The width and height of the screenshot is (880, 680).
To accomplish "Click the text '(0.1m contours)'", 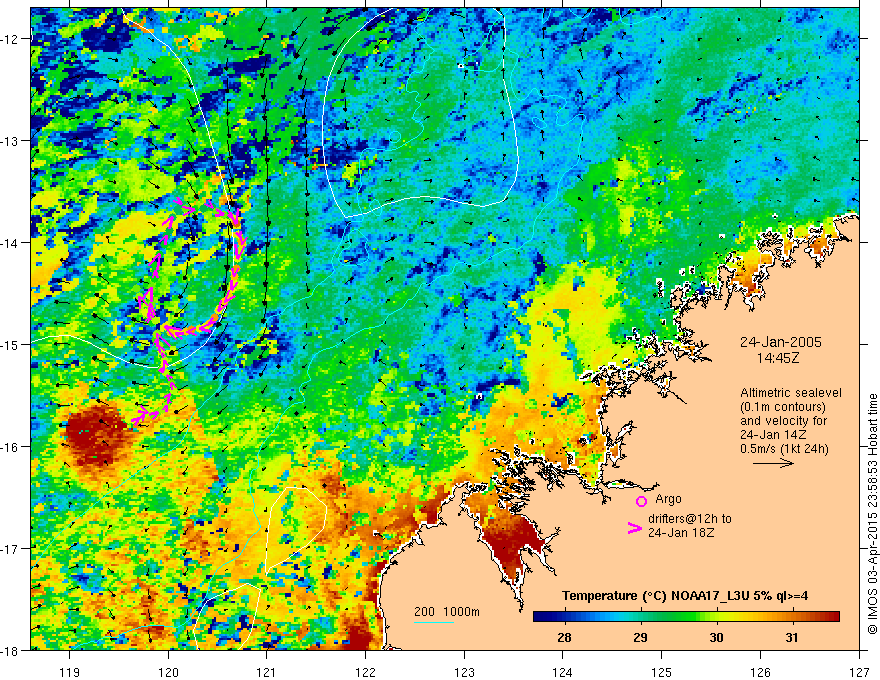I will pos(782,407).
